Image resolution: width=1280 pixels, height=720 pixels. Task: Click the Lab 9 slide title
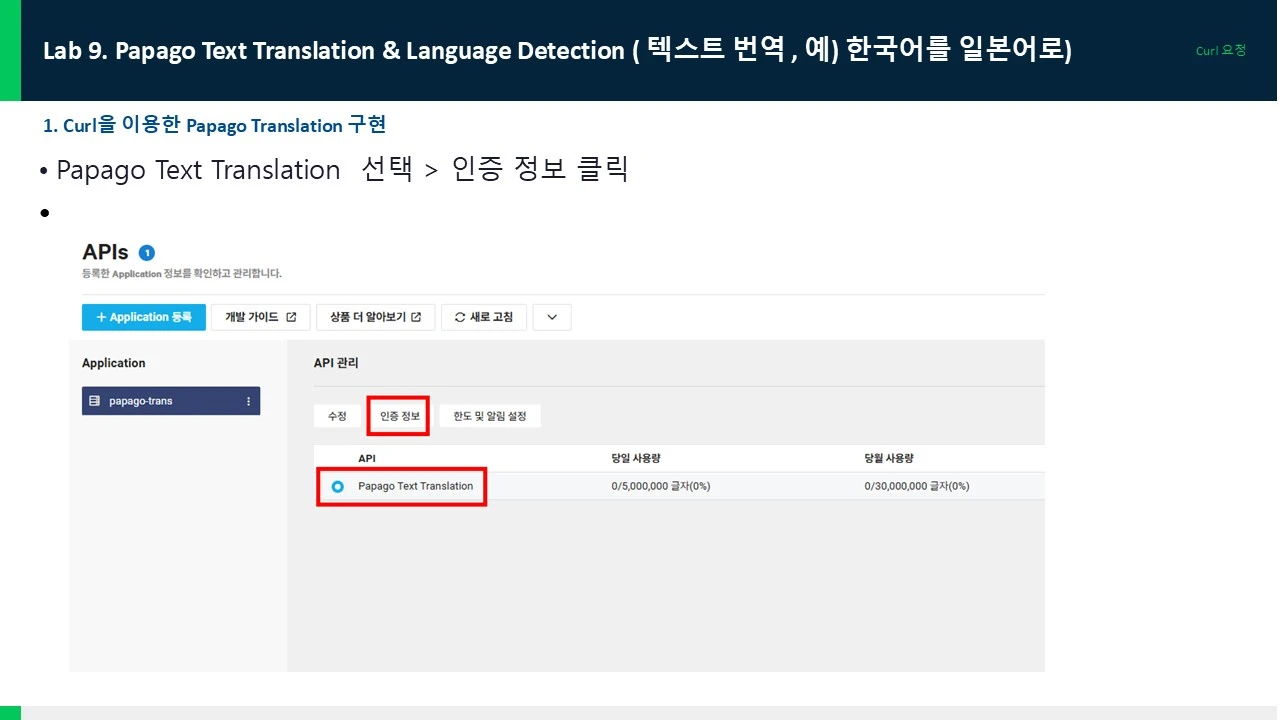coord(557,50)
